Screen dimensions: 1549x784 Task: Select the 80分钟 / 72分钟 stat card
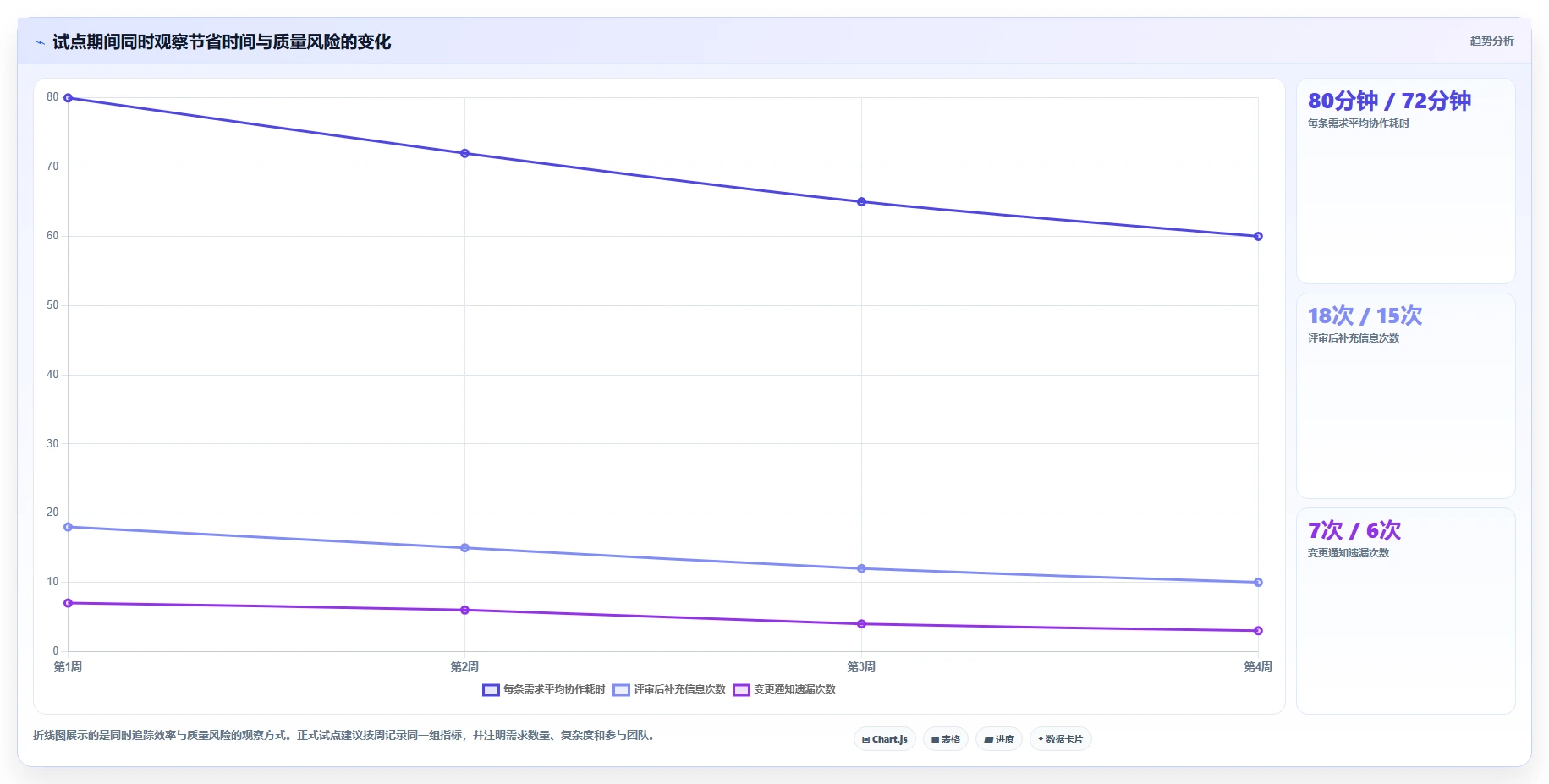click(1405, 181)
